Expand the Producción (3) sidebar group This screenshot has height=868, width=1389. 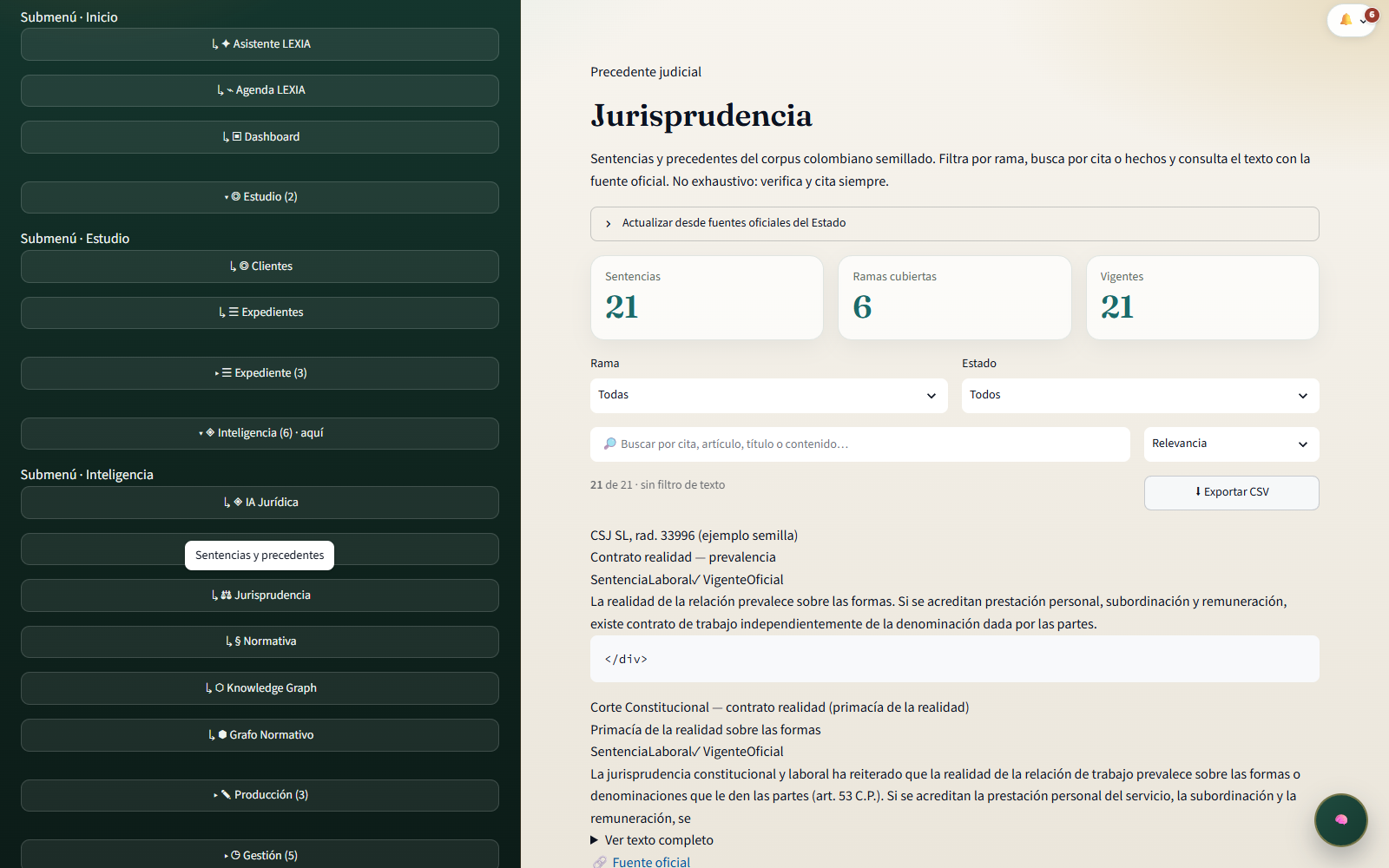260,795
